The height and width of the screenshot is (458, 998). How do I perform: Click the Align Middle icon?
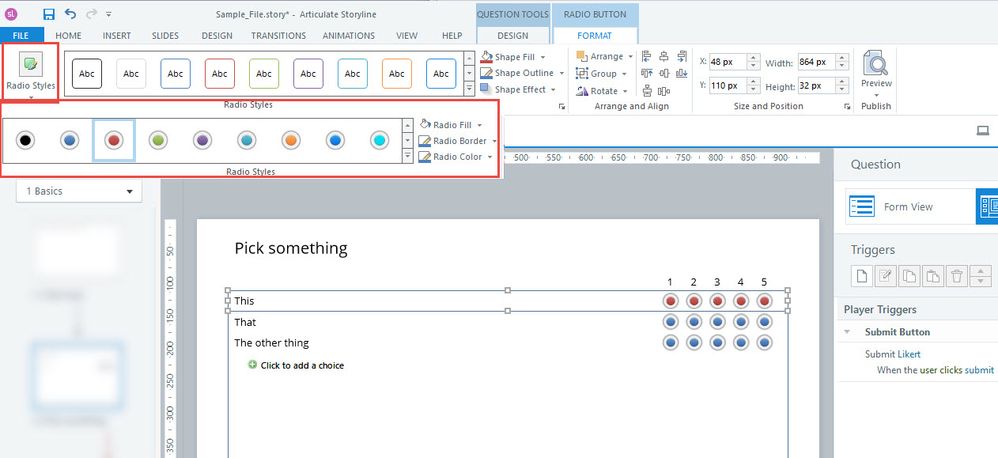coord(664,73)
